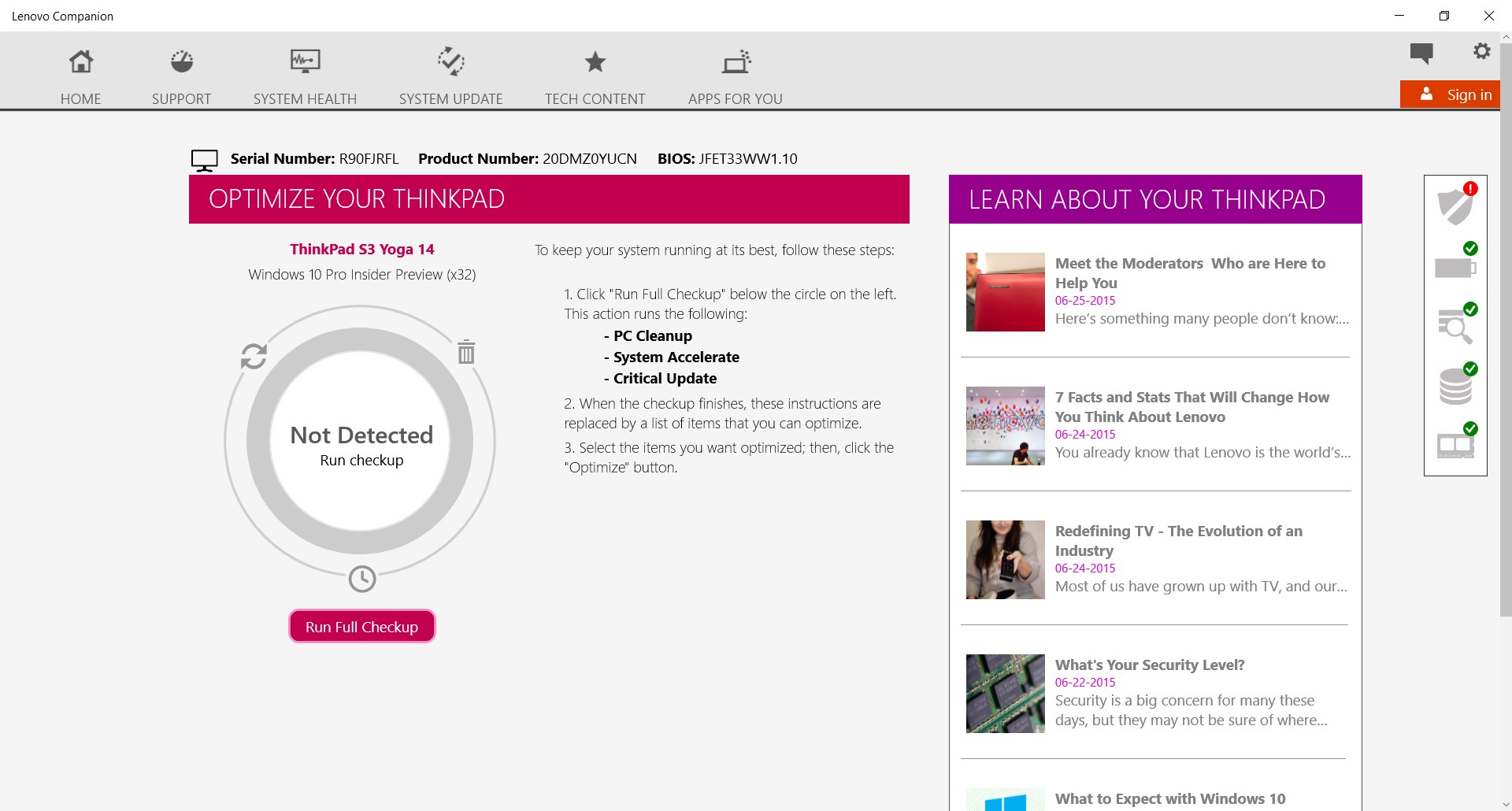Open the Apps For You tab
Viewport: 1512px width, 811px height.
click(735, 76)
